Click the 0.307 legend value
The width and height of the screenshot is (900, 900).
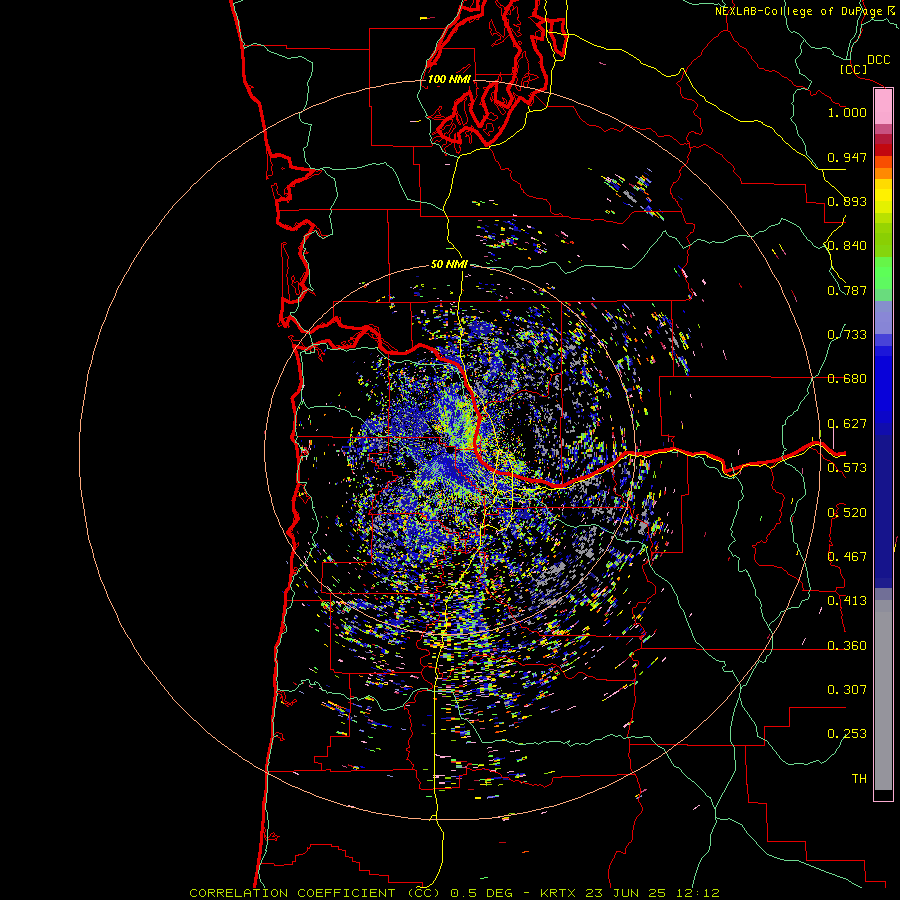pos(847,690)
